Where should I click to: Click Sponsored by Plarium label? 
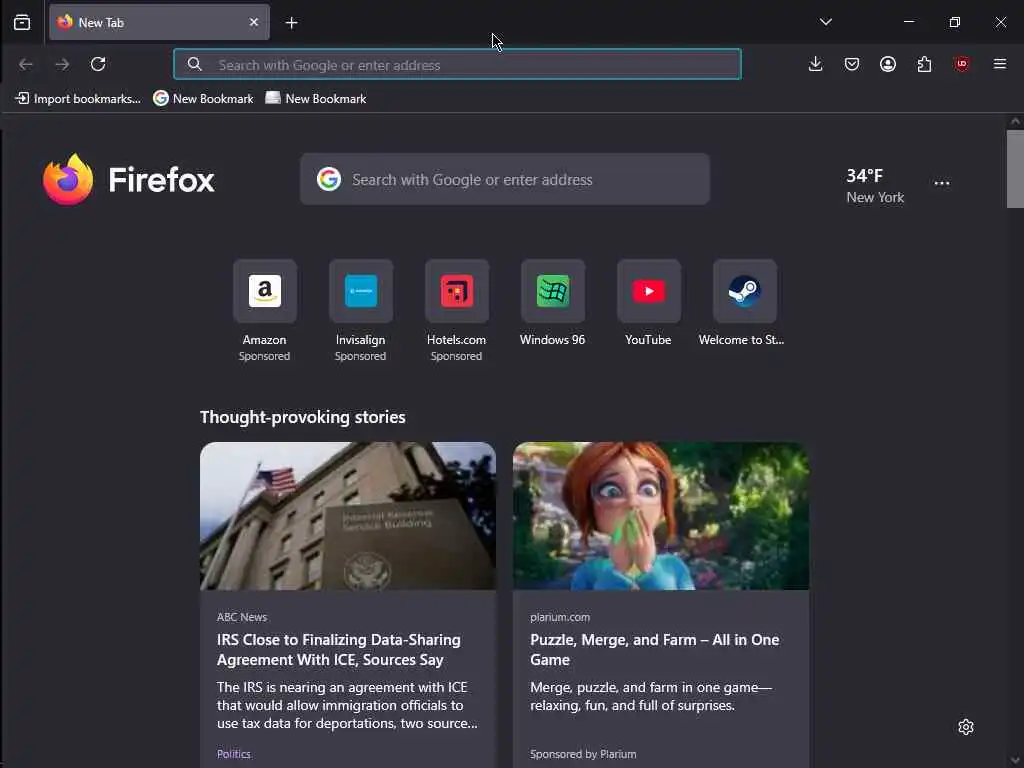click(583, 754)
